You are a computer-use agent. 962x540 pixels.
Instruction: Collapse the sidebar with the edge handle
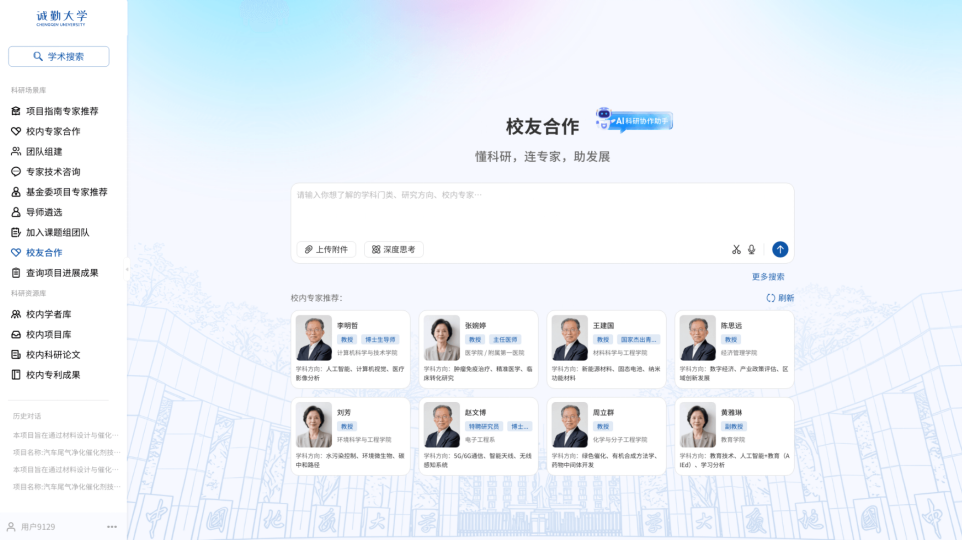[x=127, y=269]
